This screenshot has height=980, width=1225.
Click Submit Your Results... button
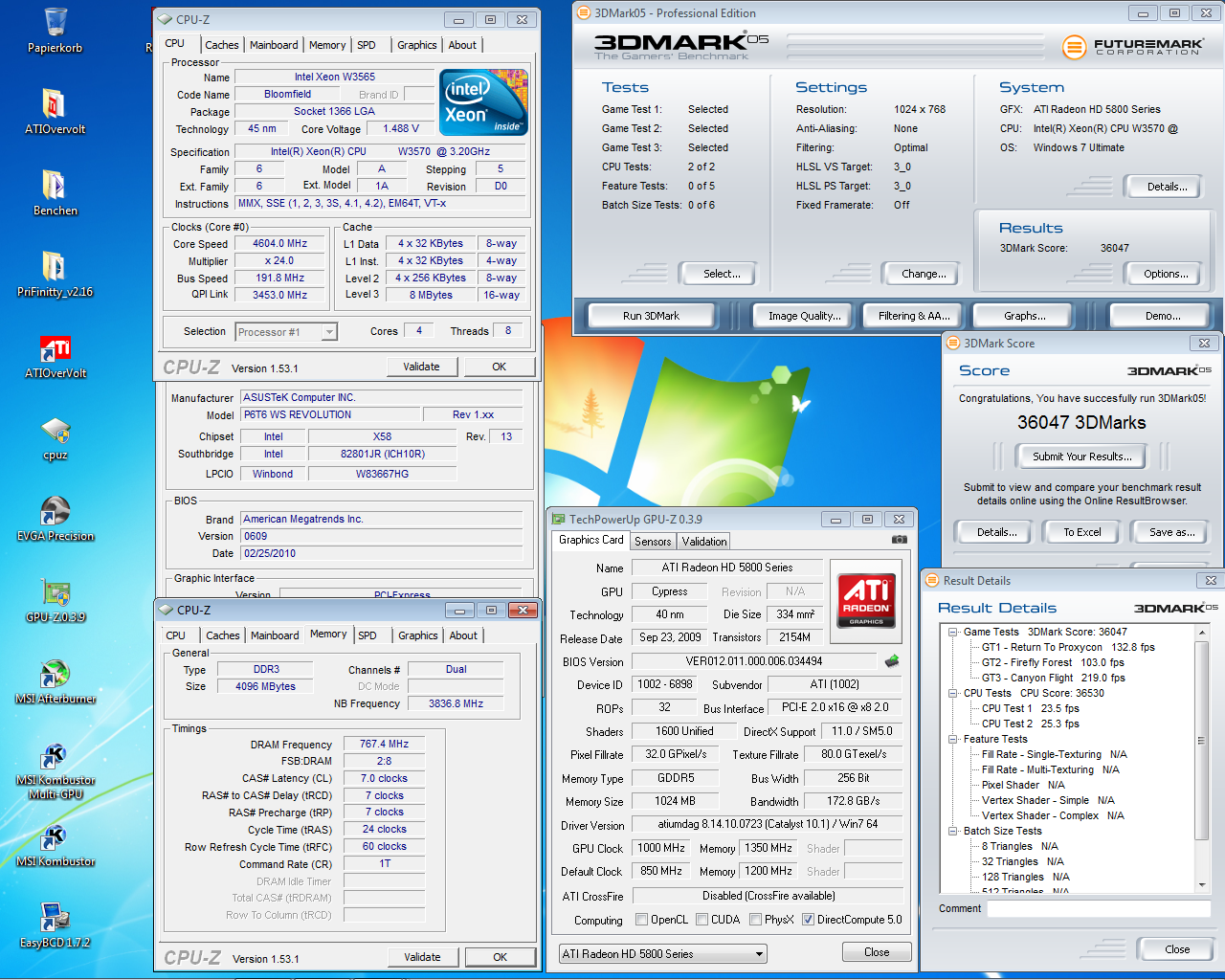point(1081,457)
